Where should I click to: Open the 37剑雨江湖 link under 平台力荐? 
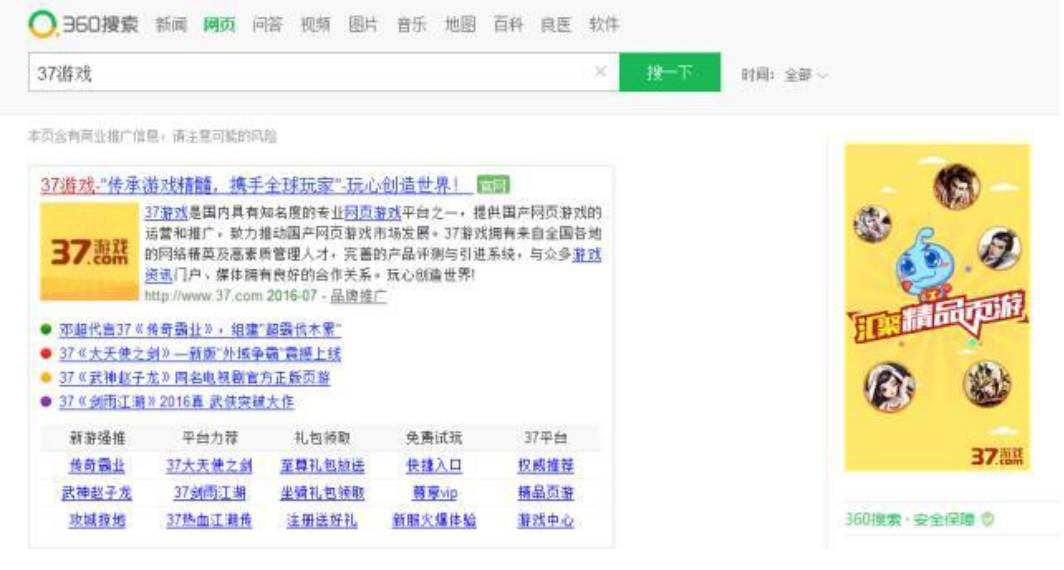tap(209, 493)
